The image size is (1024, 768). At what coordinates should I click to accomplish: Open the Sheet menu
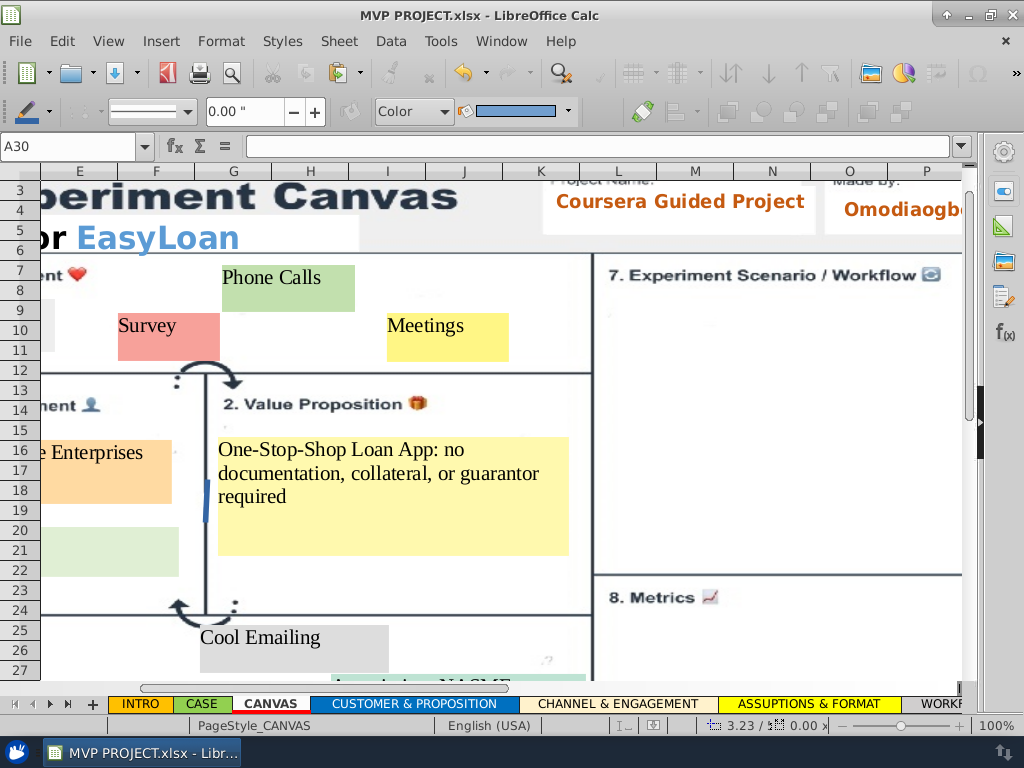pyautogui.click(x=339, y=41)
